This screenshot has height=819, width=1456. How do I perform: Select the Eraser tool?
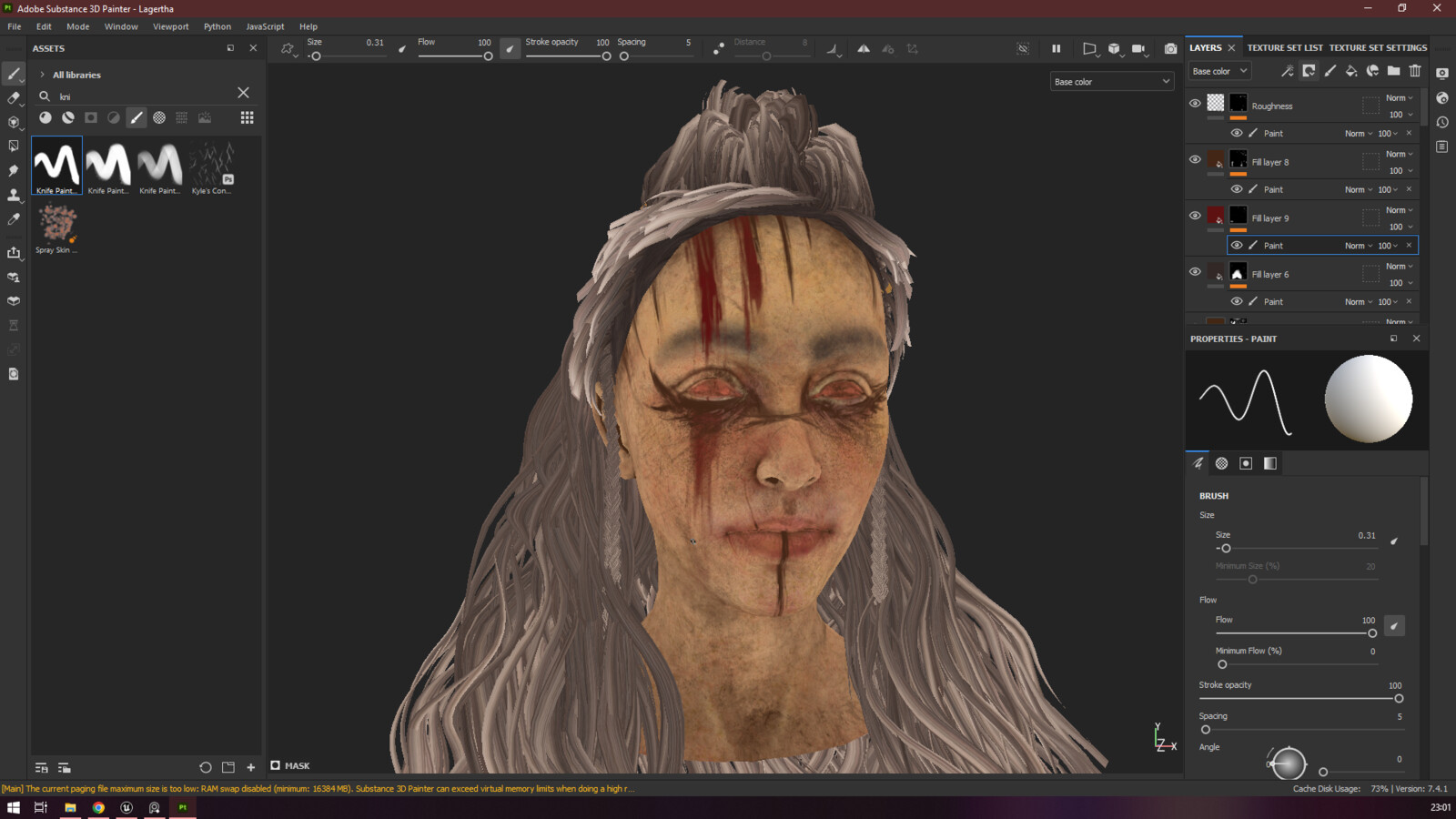(x=14, y=98)
